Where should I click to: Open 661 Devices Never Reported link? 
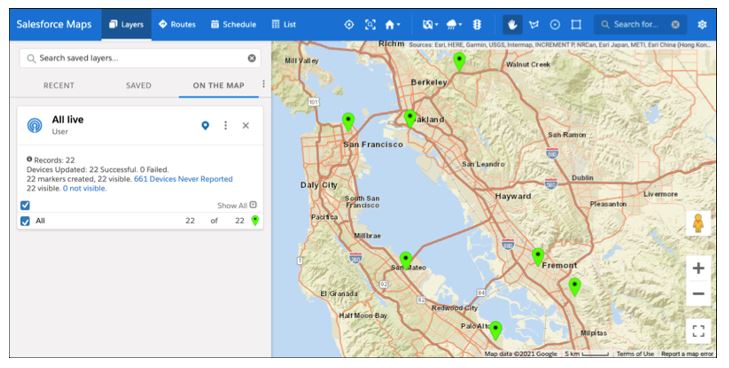[x=183, y=179]
